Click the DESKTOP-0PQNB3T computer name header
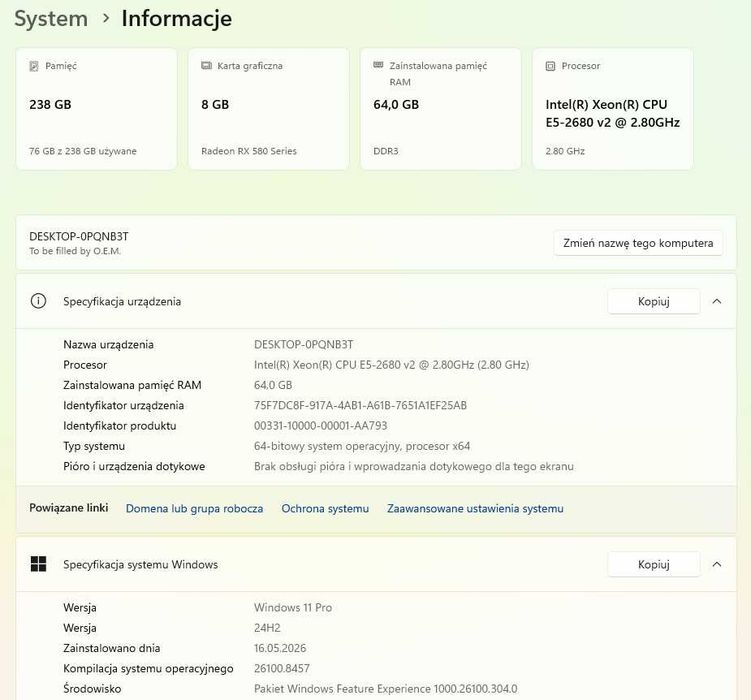The image size is (751, 700). coord(79,237)
